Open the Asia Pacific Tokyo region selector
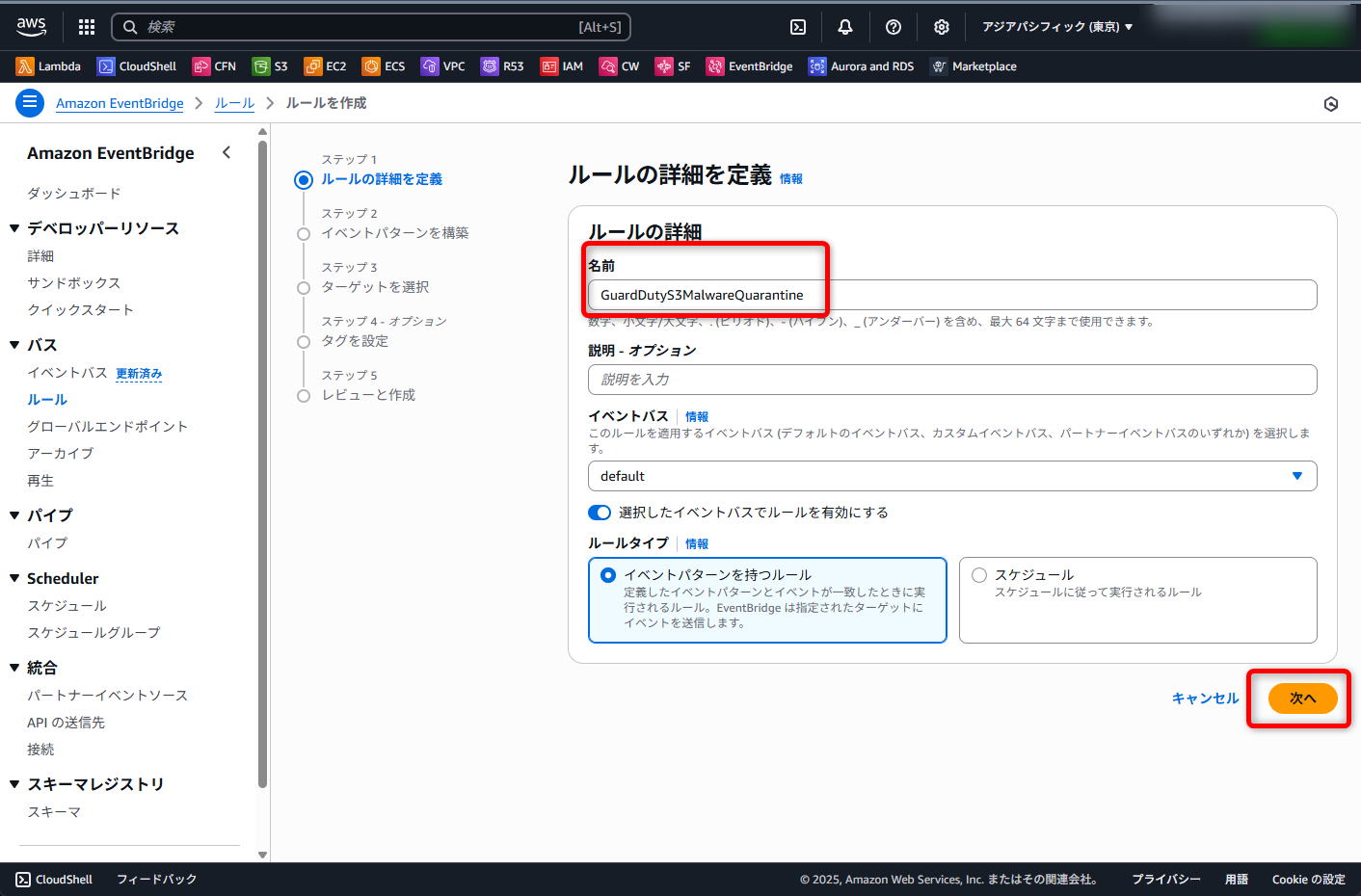1361x896 pixels. point(1057,27)
